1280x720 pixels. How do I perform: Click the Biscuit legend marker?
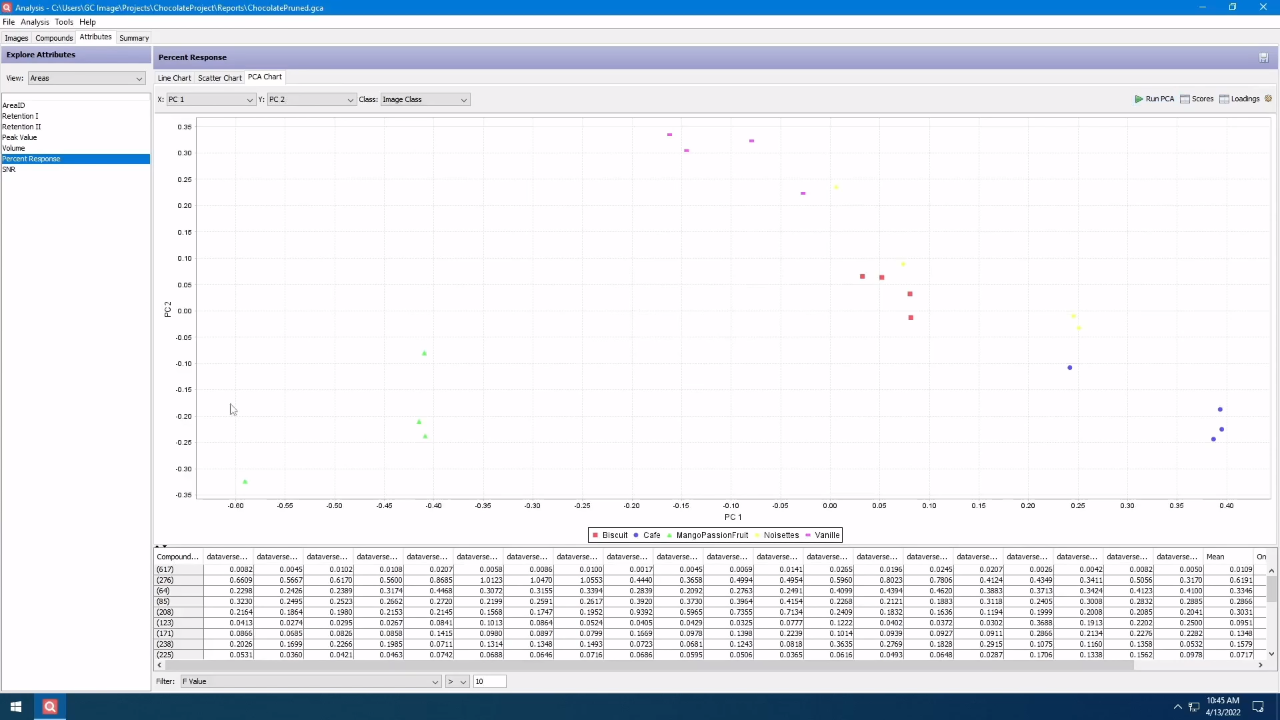pyautogui.click(x=596, y=535)
